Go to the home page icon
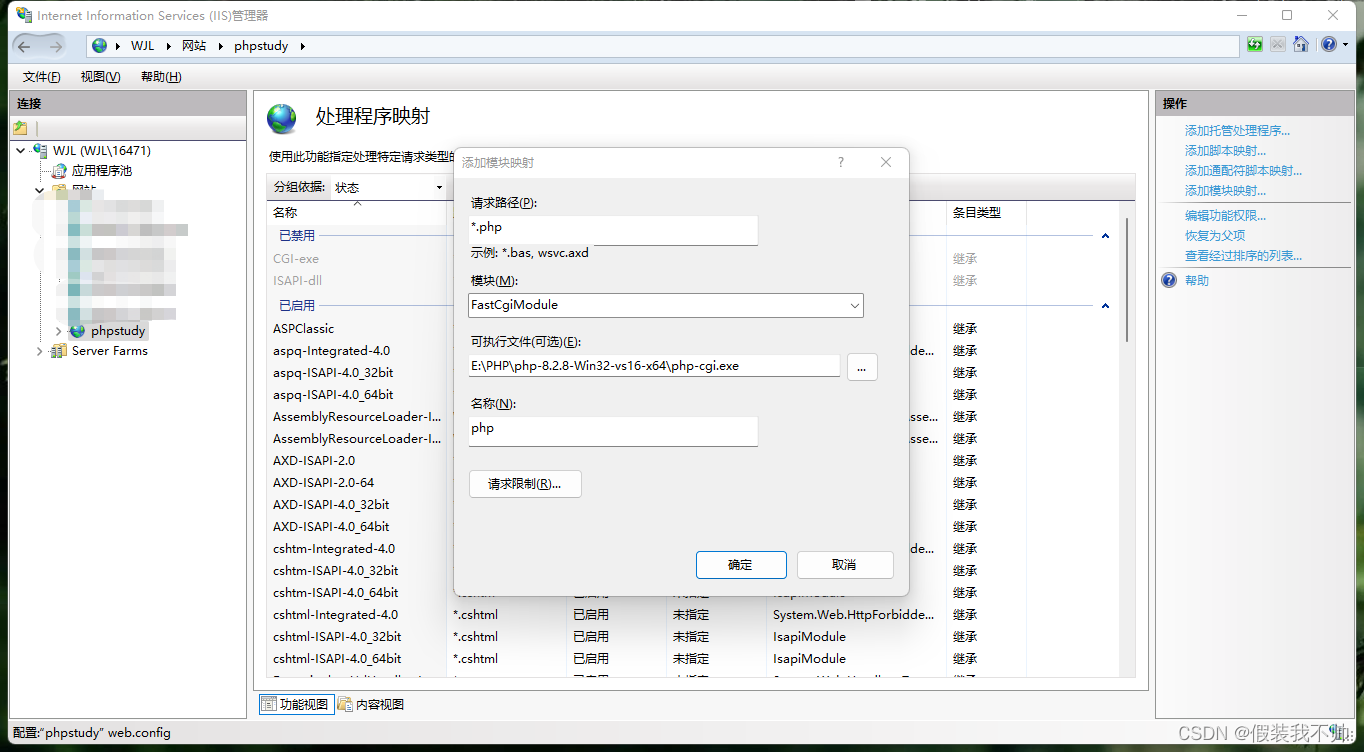Screen dimensions: 1364x752 click(x=1301, y=45)
